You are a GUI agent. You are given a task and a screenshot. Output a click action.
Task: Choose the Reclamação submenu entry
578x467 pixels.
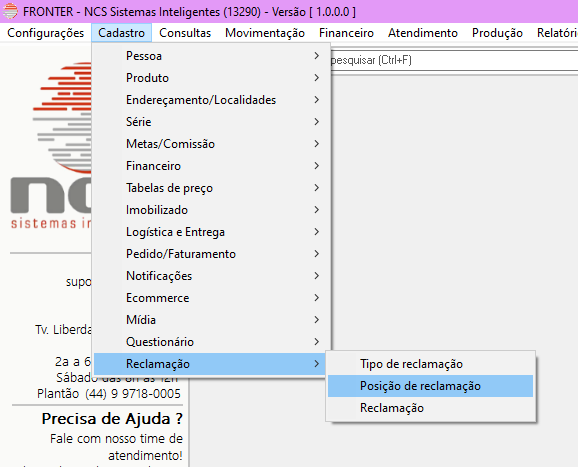431,408
